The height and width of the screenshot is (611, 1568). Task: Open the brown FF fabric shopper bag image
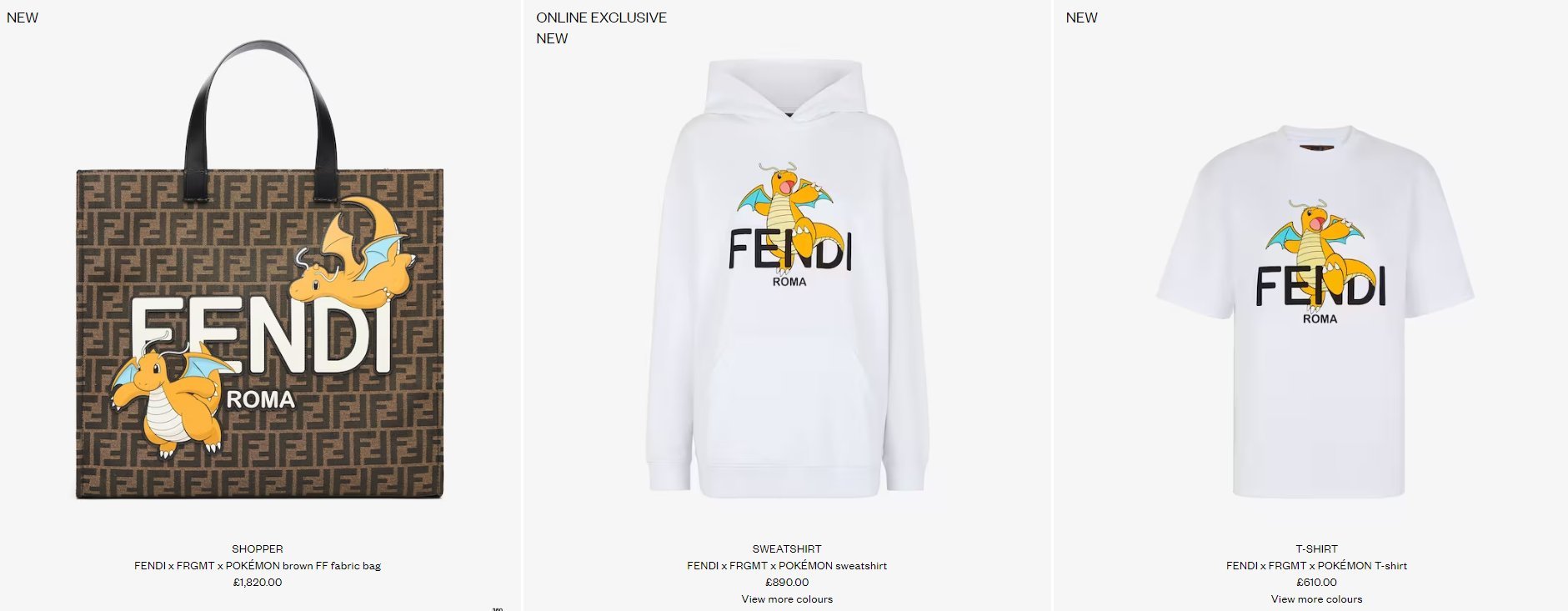[x=259, y=271]
